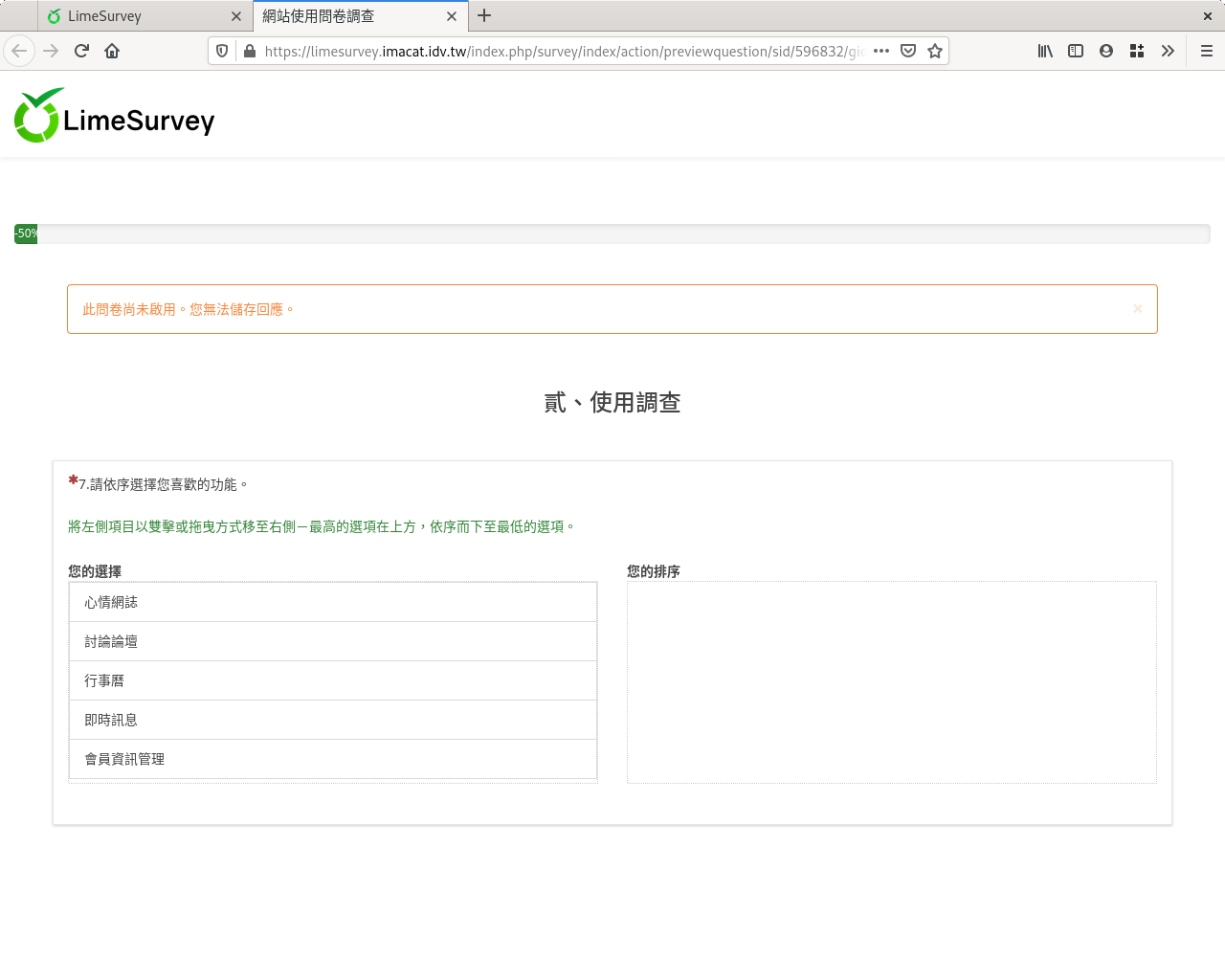Select the 心情網誌 choice item
The width and height of the screenshot is (1225, 980).
[333, 602]
